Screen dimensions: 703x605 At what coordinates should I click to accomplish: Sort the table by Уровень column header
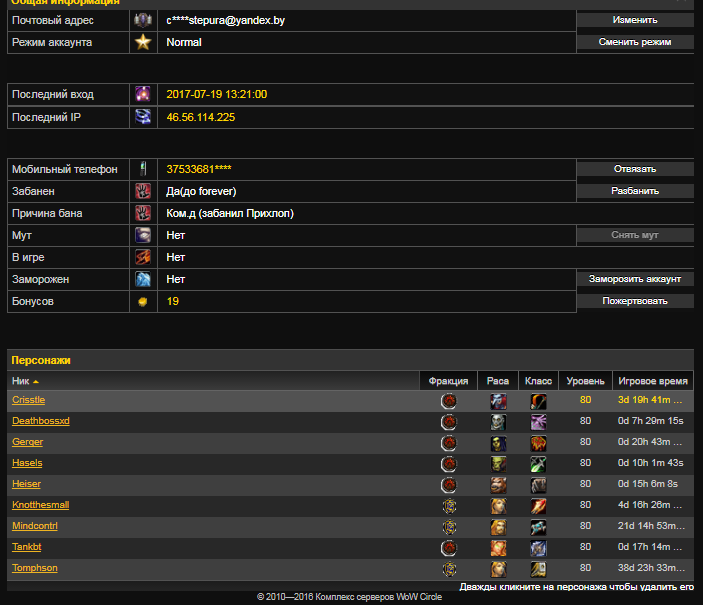(585, 380)
